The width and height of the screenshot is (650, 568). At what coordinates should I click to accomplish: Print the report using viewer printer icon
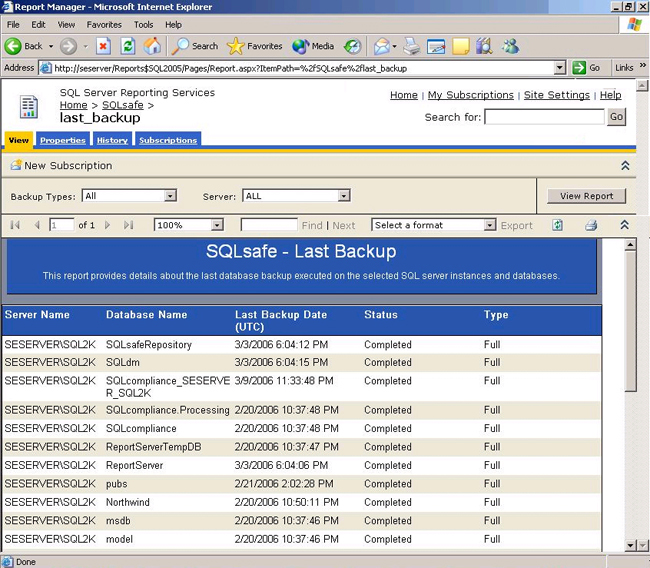(x=591, y=225)
